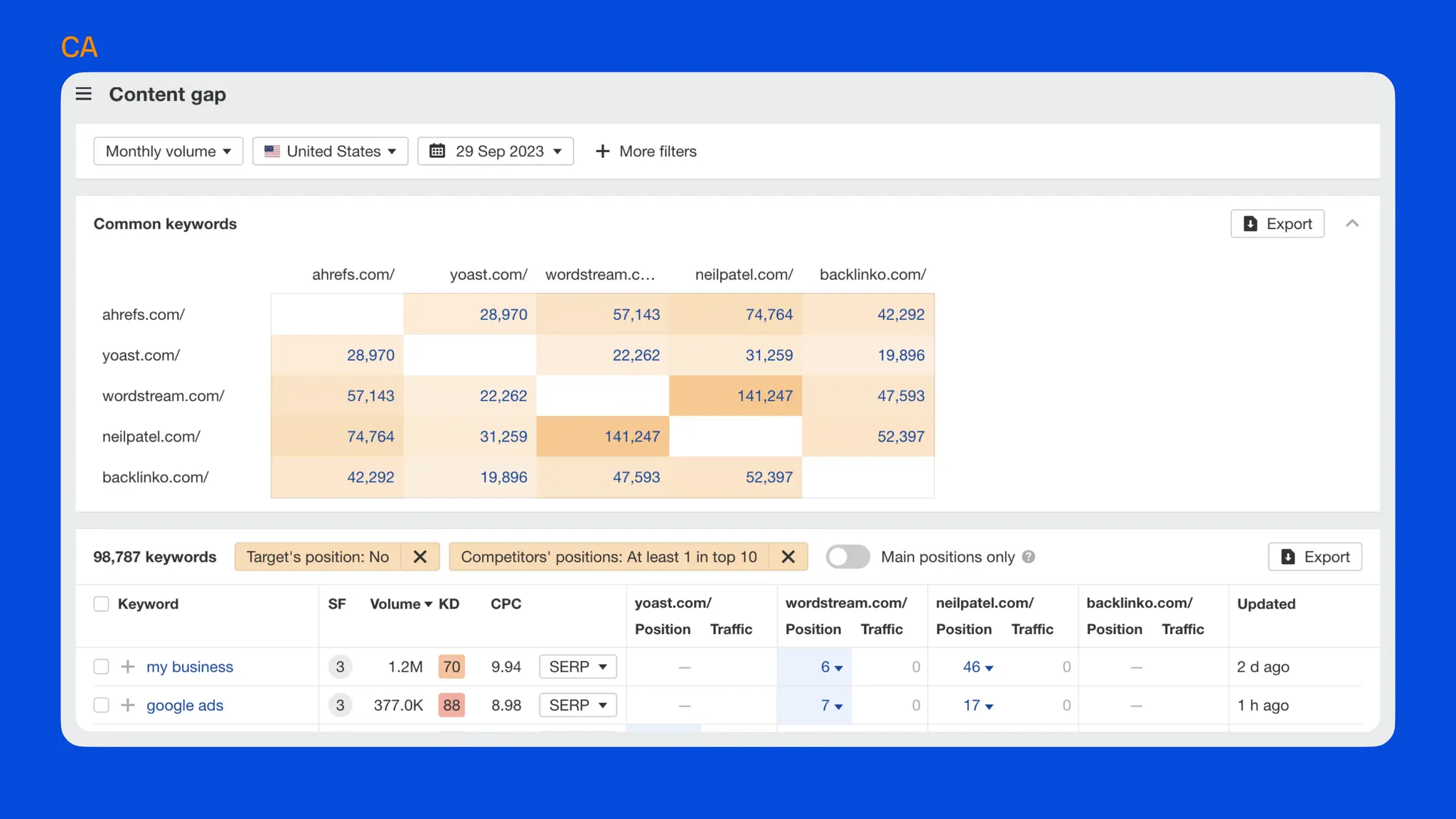Open neilpatel position 17 for 'google ads'
Image resolution: width=1456 pixels, height=819 pixels.
pos(978,705)
